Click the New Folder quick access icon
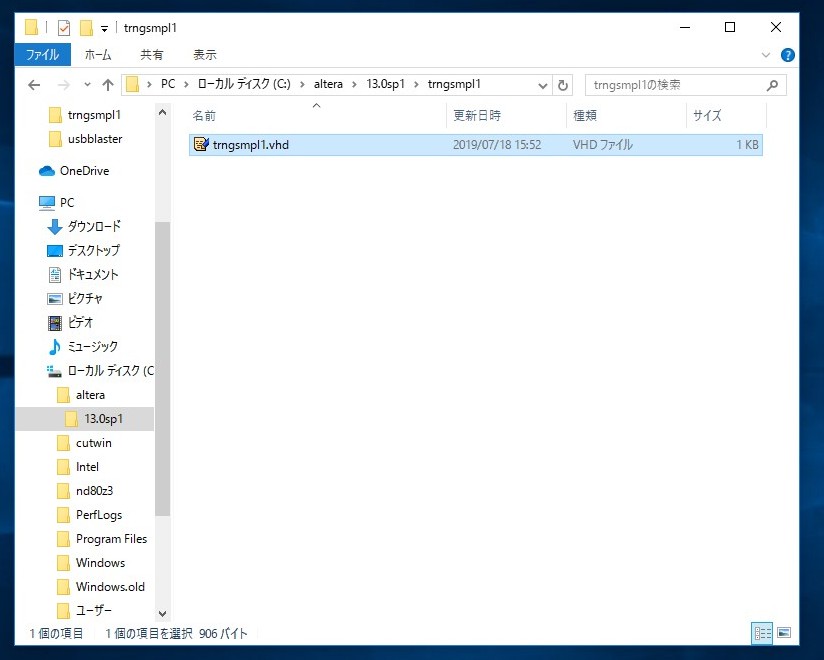824x660 pixels. (86, 27)
